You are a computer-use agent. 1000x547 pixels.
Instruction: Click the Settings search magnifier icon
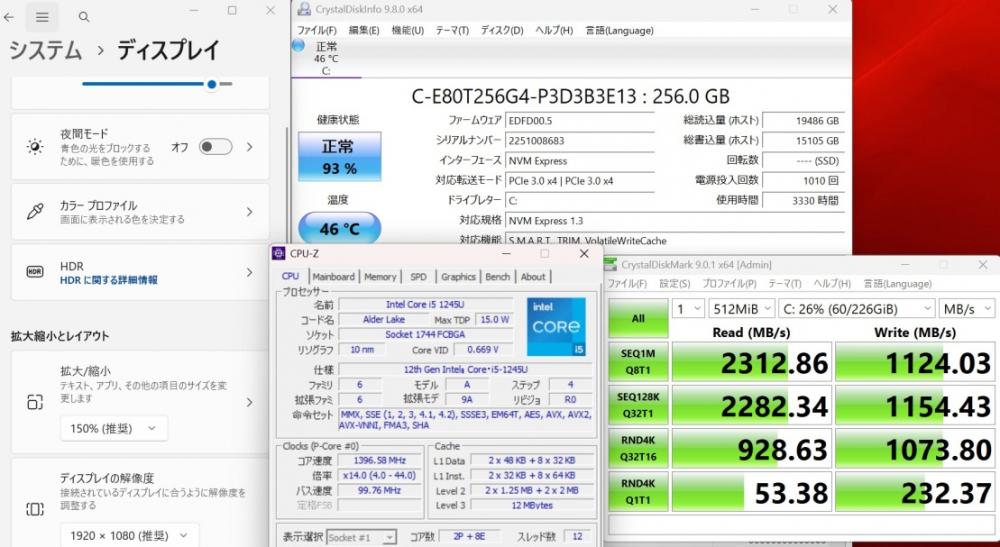(x=84, y=17)
